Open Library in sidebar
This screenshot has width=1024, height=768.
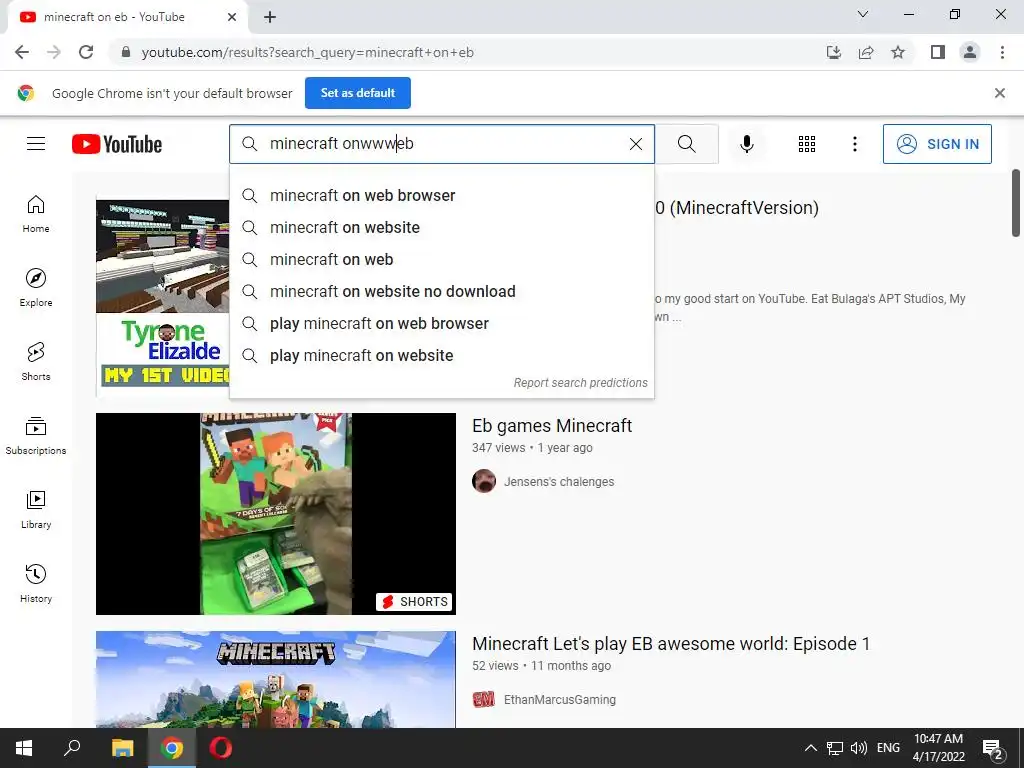tap(36, 509)
